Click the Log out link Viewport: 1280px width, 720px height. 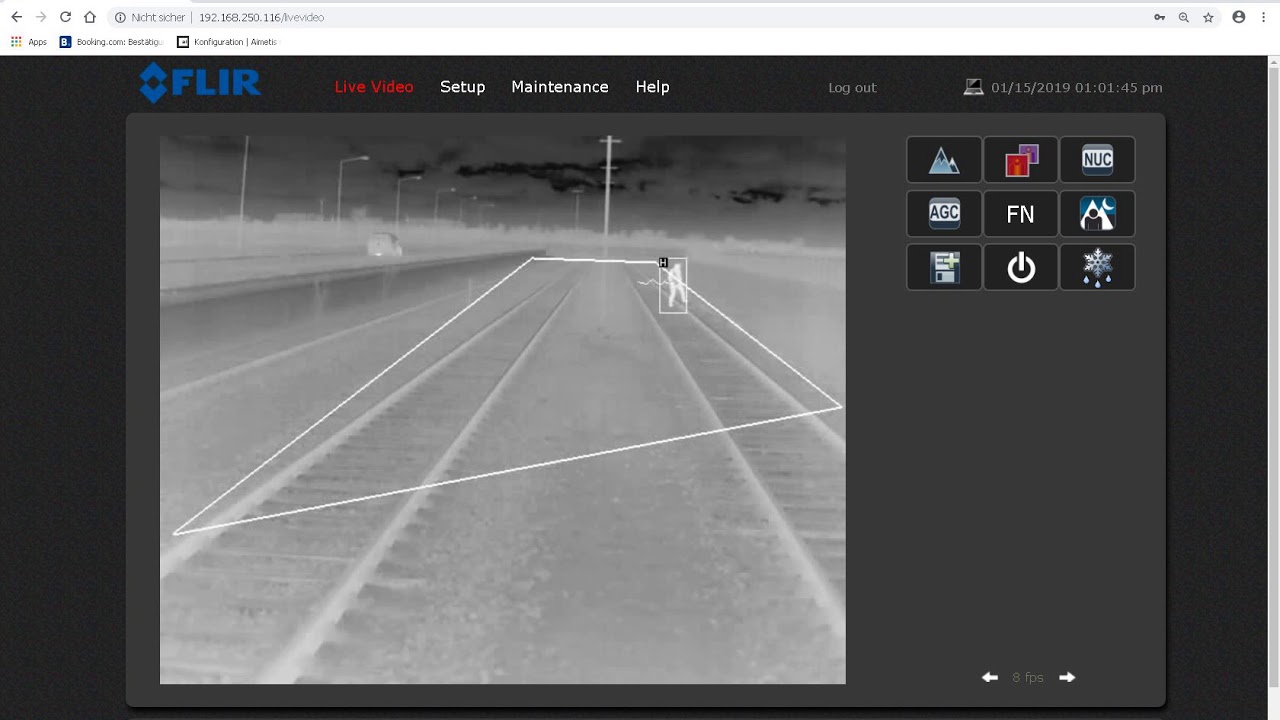tap(852, 88)
